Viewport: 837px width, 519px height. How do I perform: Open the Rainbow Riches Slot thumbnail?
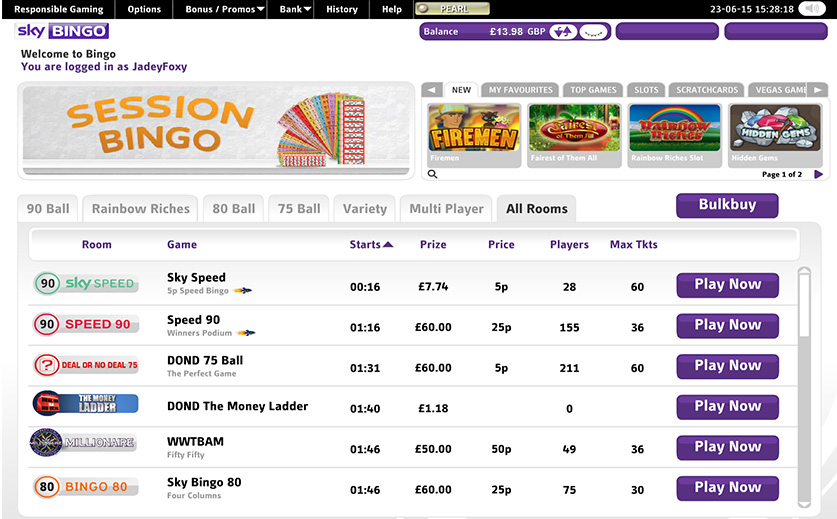675,135
